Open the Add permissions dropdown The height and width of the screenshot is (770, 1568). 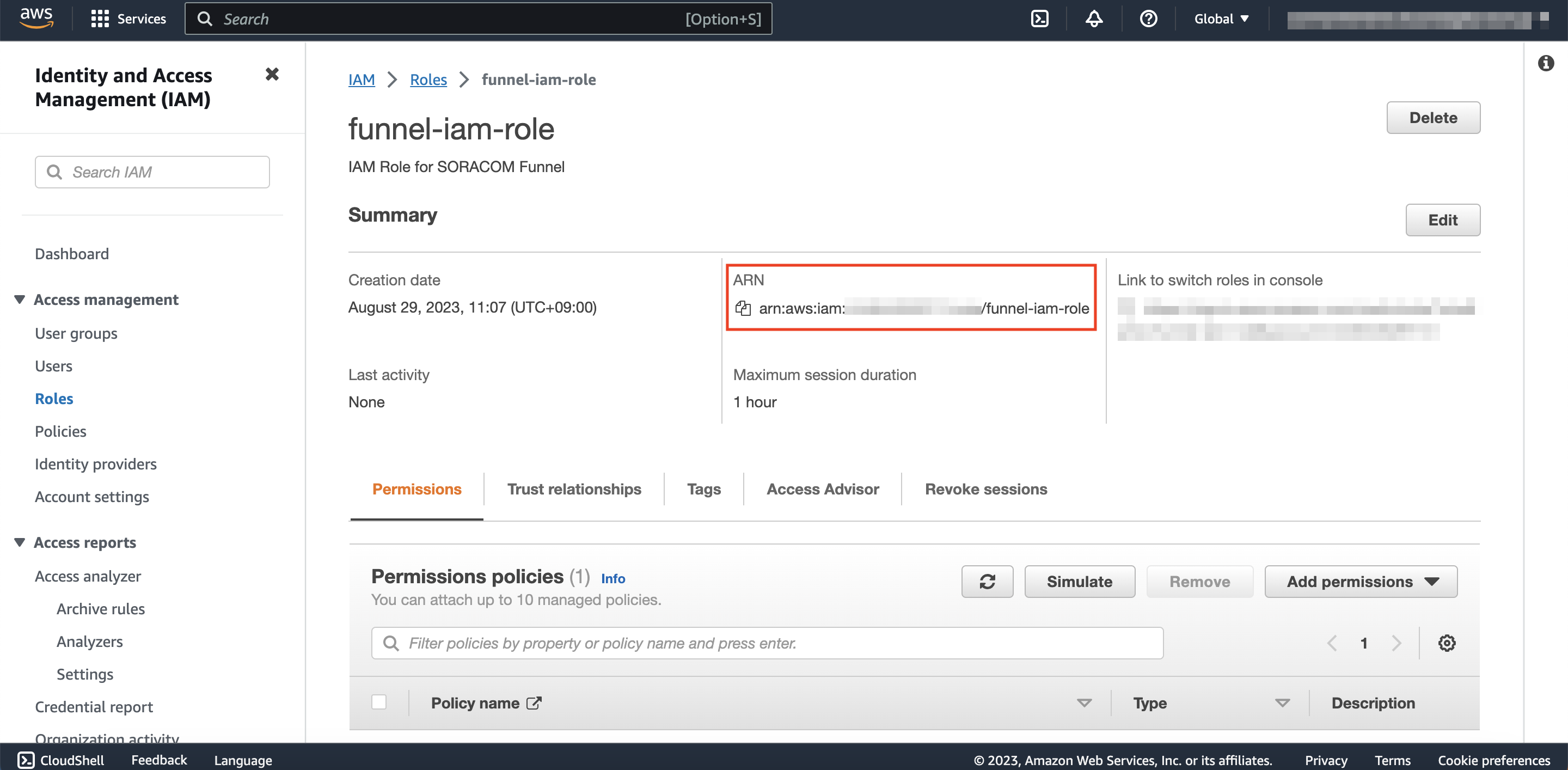click(1361, 581)
